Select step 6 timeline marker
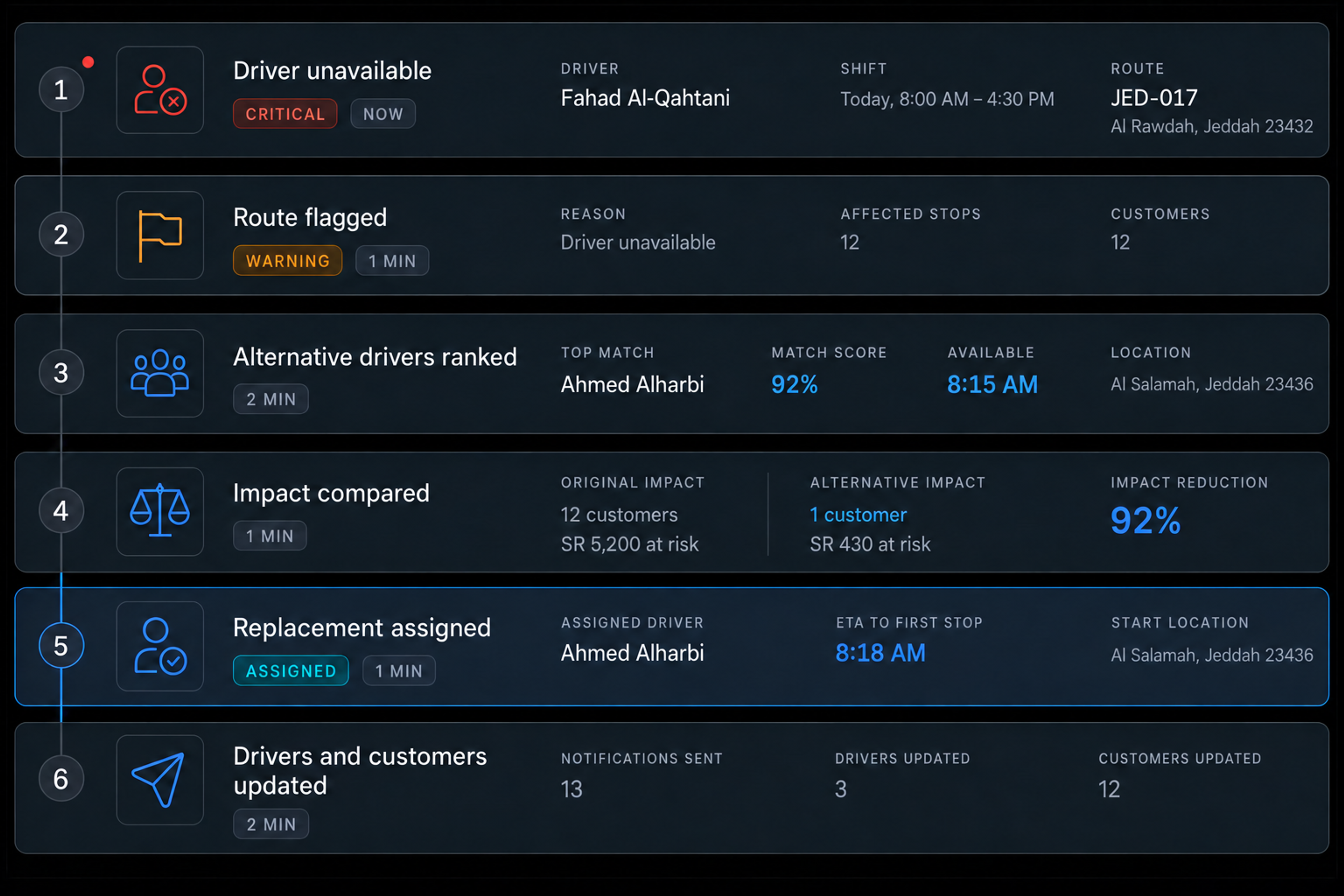 (x=61, y=779)
